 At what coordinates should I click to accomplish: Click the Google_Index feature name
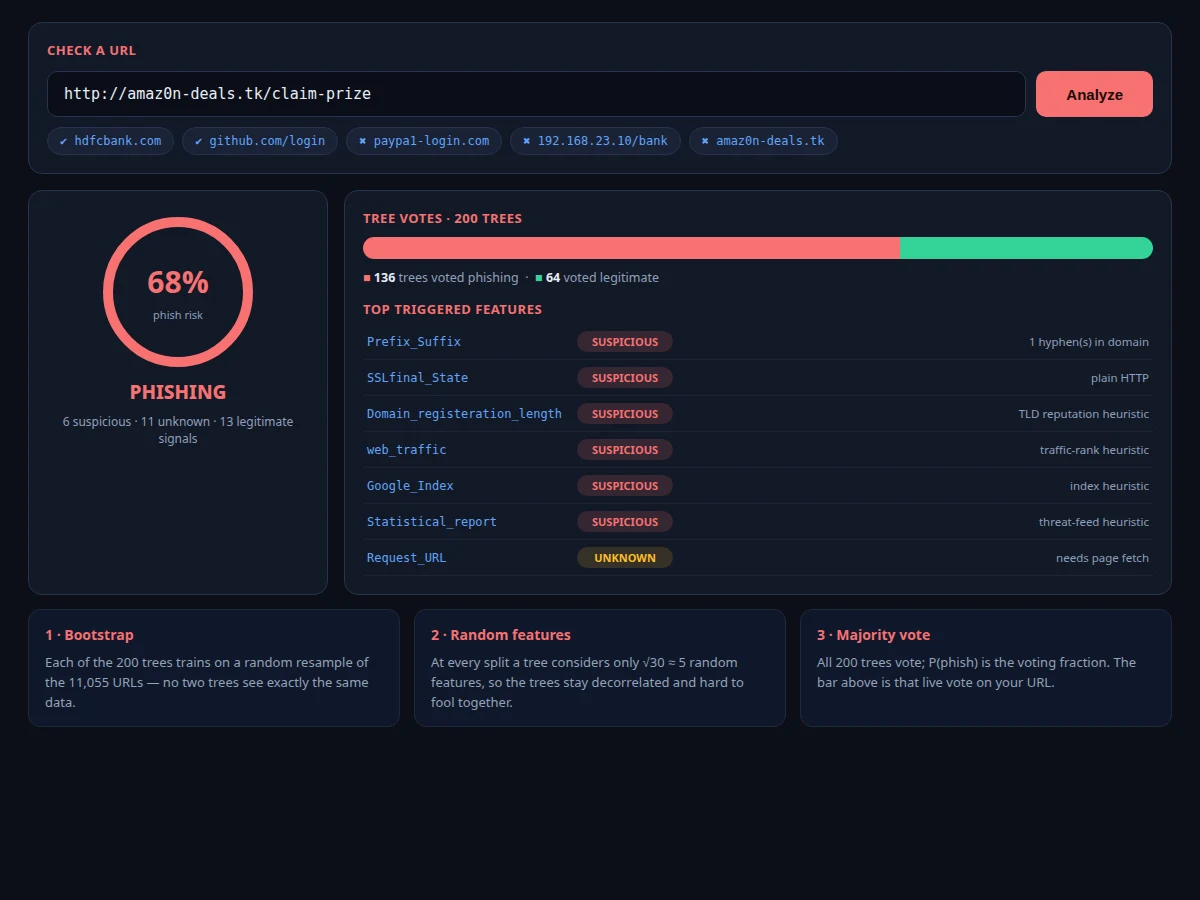[x=410, y=486]
